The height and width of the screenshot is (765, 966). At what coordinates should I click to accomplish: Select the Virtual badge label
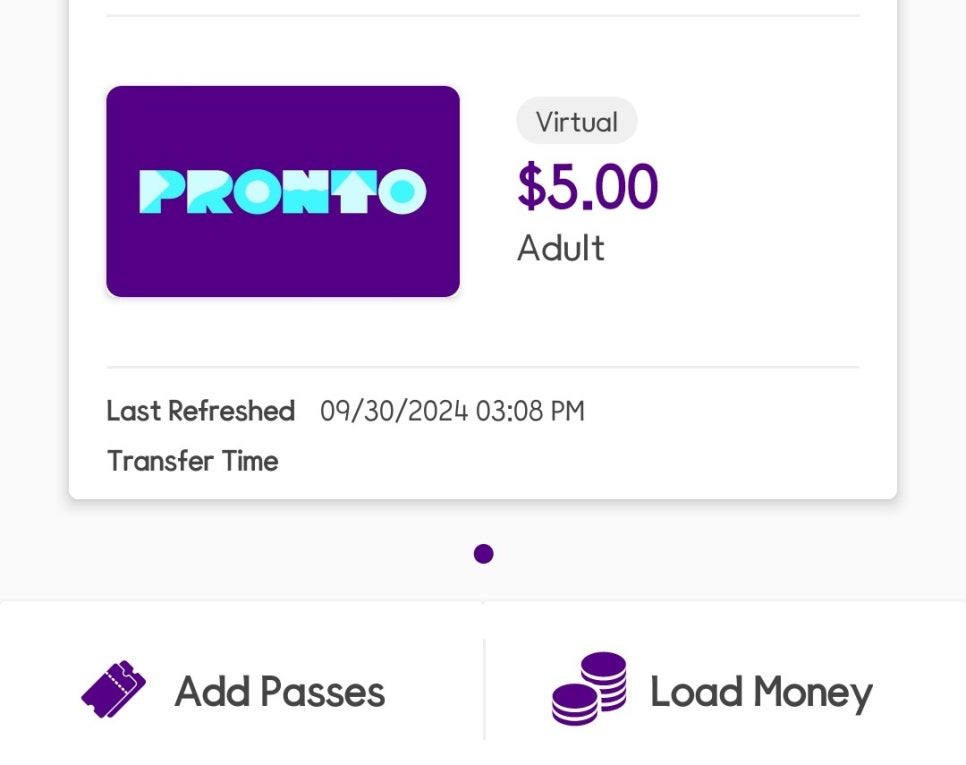[577, 121]
